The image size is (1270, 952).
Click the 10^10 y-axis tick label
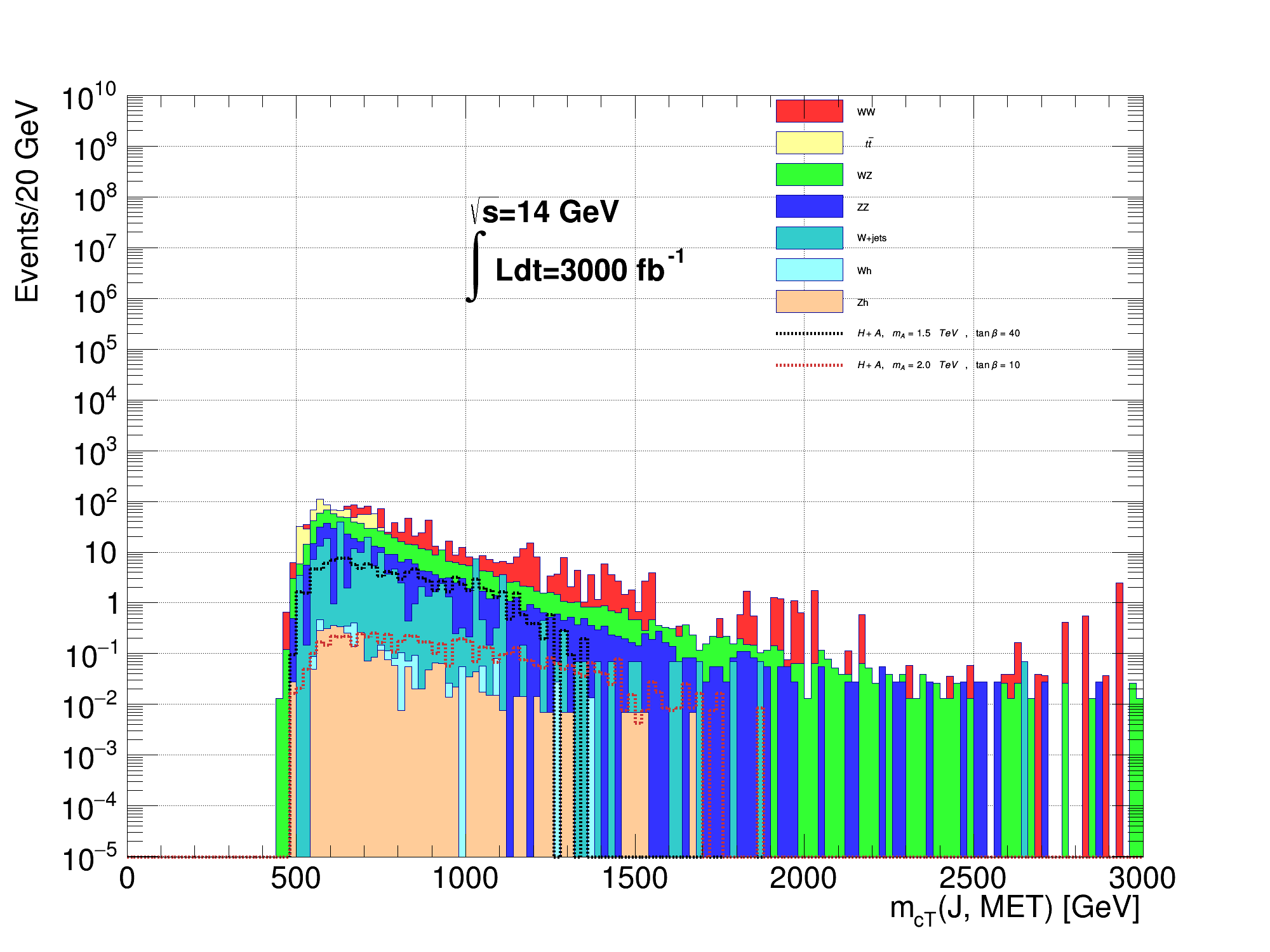(x=89, y=98)
